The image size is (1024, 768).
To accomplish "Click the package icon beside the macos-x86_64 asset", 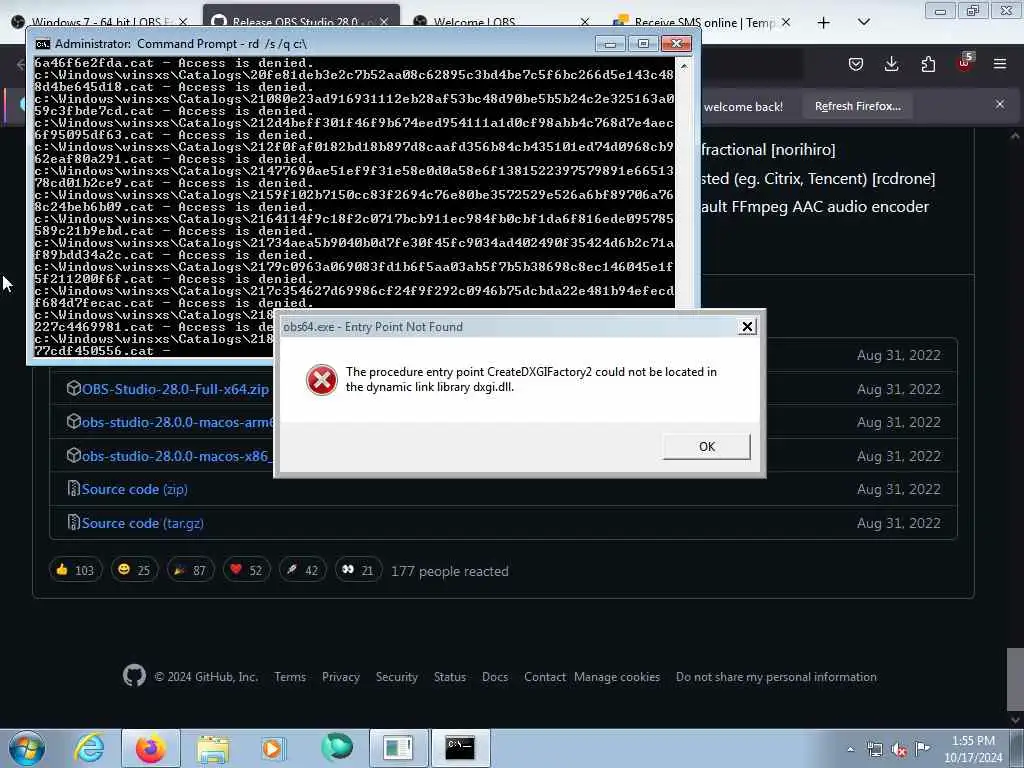I will [x=74, y=455].
